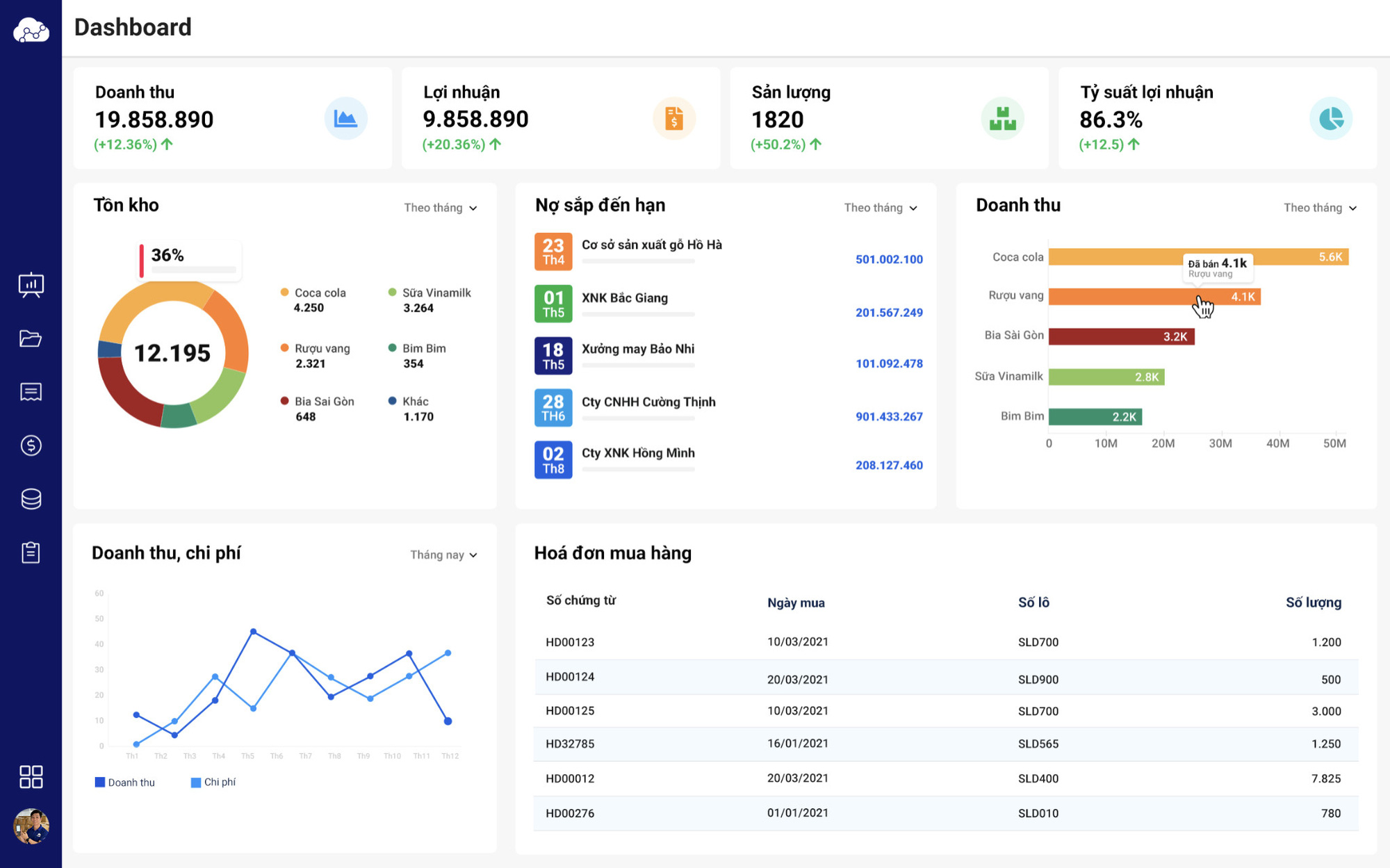Open the dollar coin sidebar icon

[x=31, y=445]
